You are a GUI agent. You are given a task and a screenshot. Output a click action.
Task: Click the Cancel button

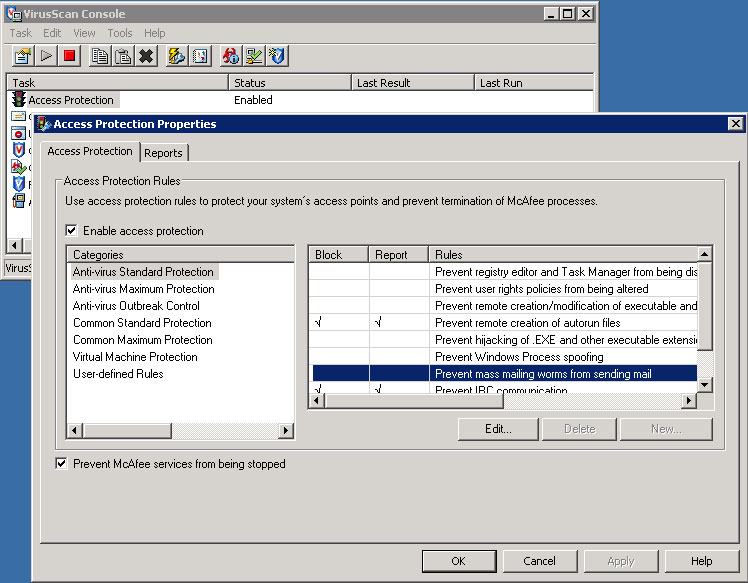pos(540,561)
